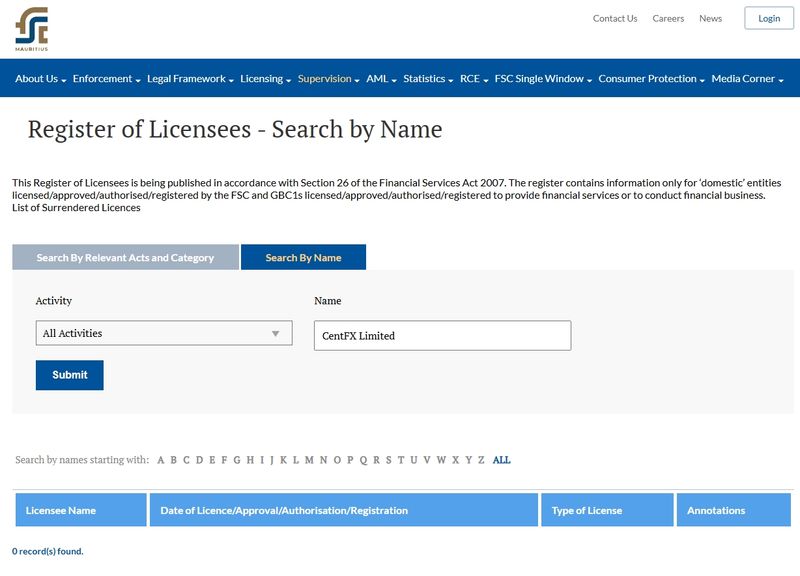800x576 pixels.
Task: Filter names starting with A
Action: coord(161,460)
